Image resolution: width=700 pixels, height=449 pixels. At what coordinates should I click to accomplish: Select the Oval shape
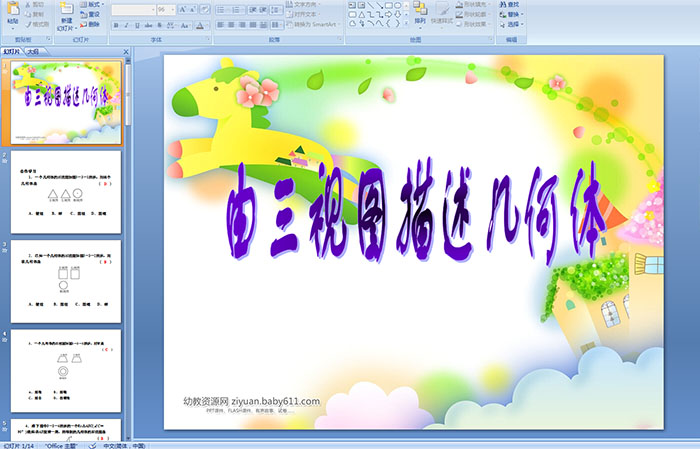397,5
